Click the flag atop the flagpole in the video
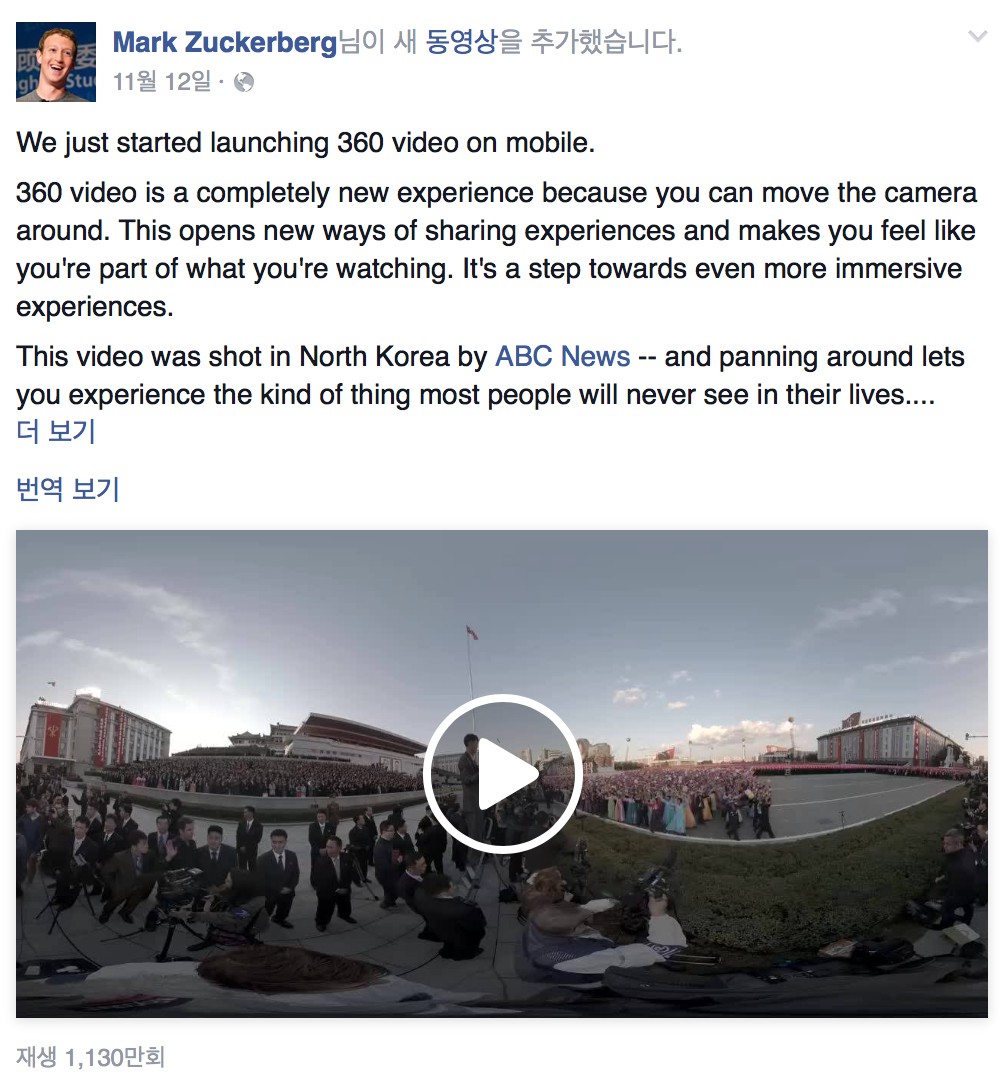This screenshot has width=1000, height=1084. [472, 631]
